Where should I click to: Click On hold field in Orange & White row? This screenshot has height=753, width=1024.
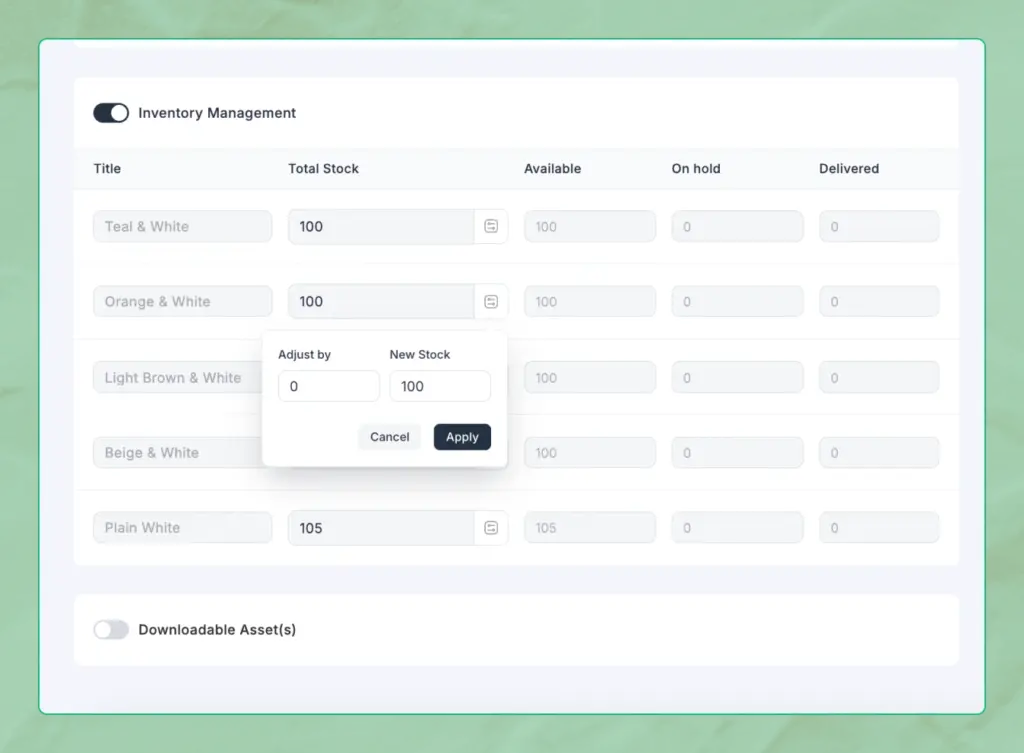pyautogui.click(x=737, y=302)
